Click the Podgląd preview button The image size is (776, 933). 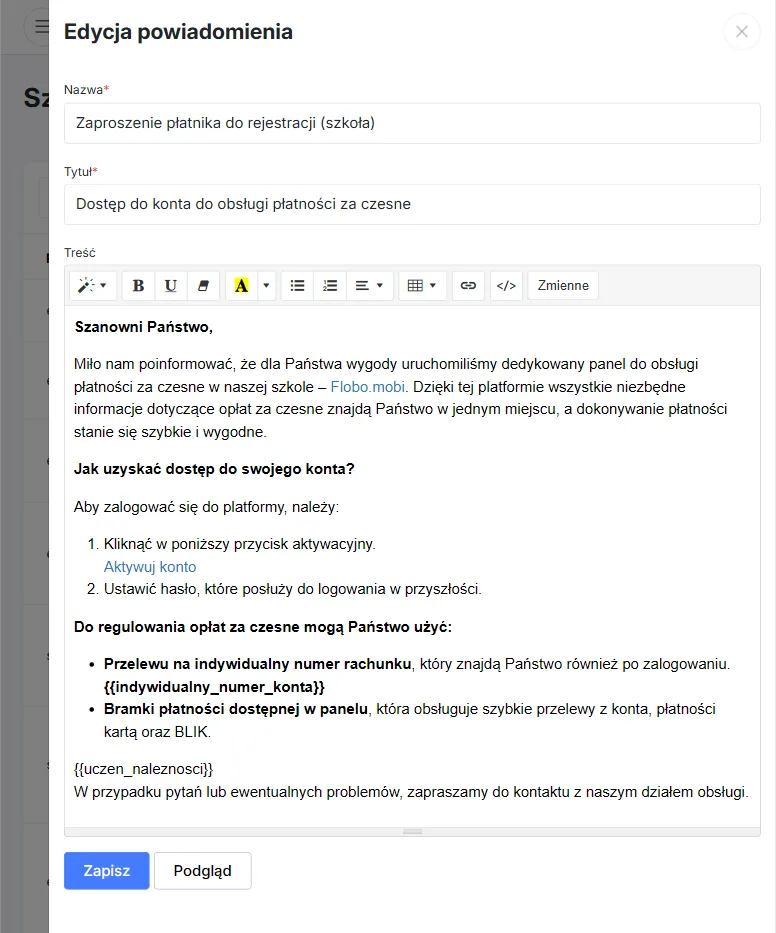(202, 870)
